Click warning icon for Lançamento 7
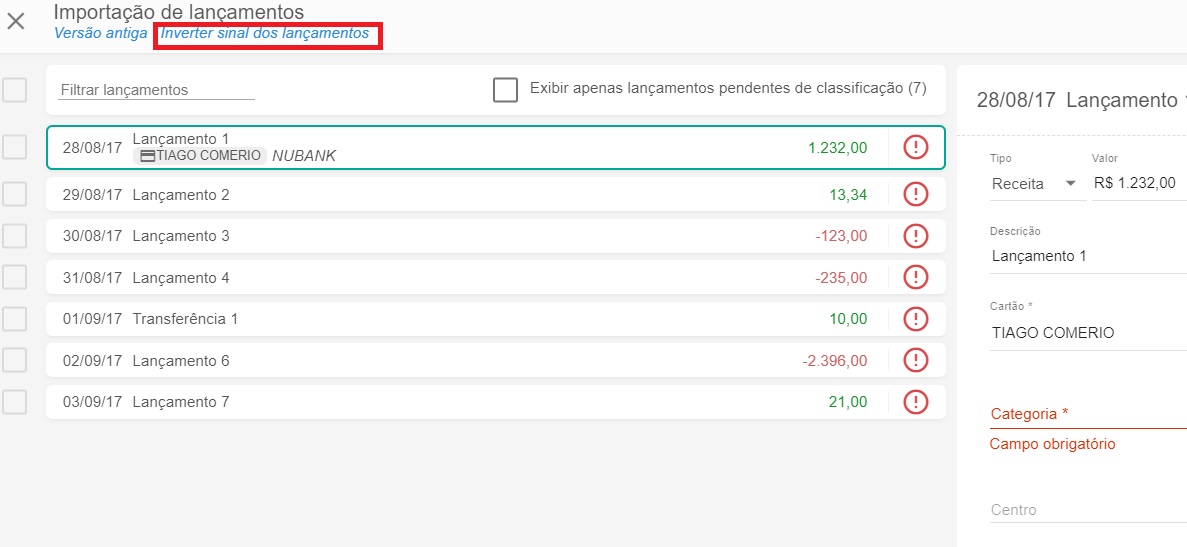This screenshot has height=547, width=1187. (x=915, y=402)
